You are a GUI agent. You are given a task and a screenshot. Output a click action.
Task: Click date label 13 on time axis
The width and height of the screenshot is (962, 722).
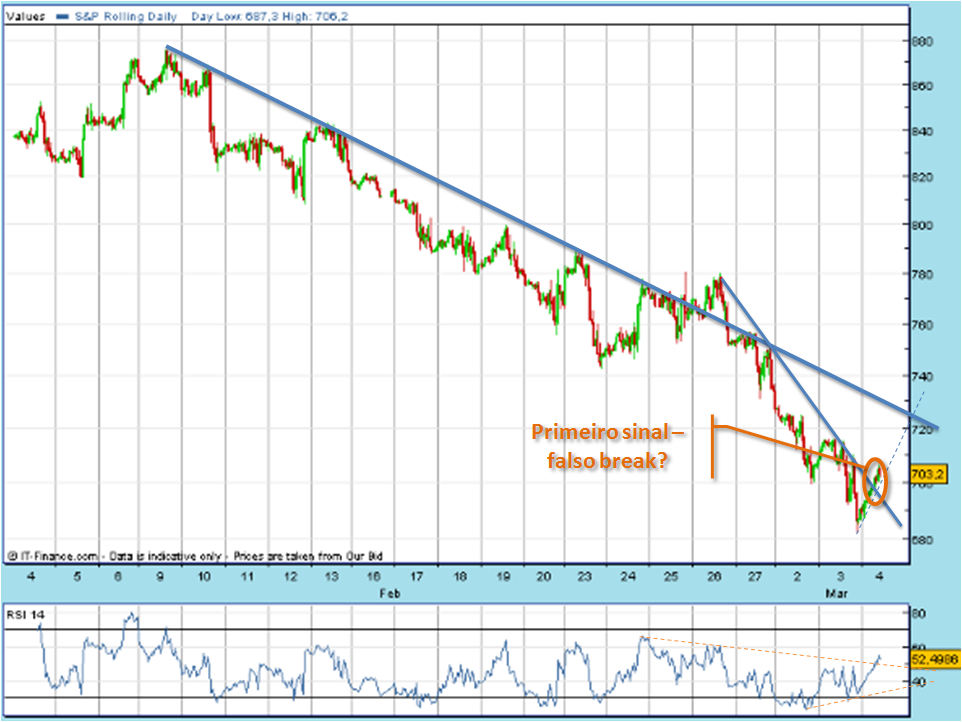point(331,577)
